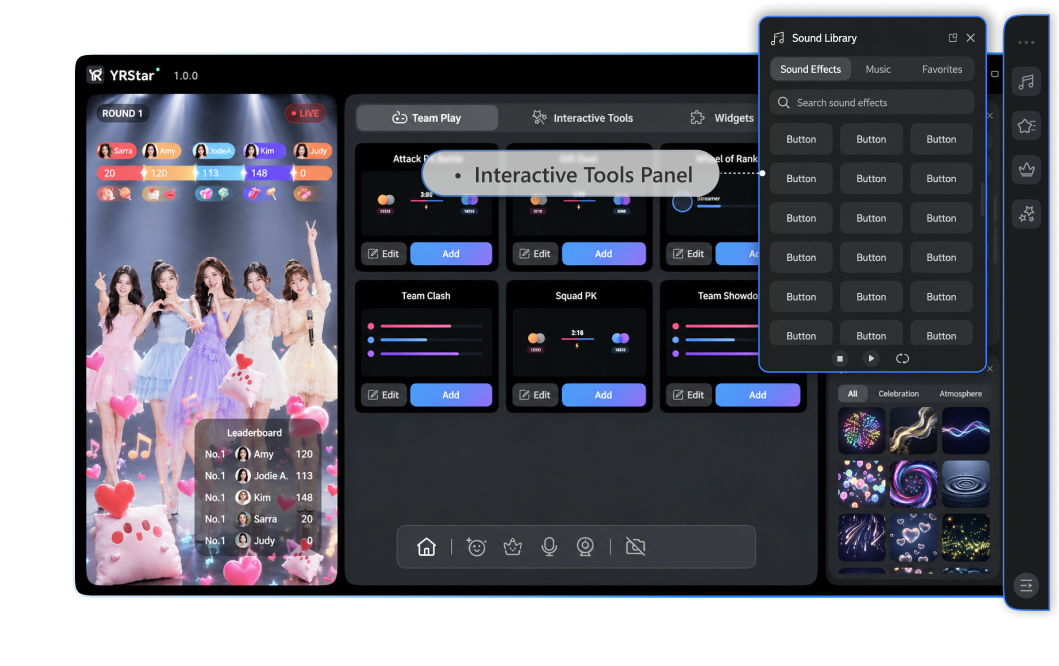Click the ROUND 1 badge

[122, 113]
